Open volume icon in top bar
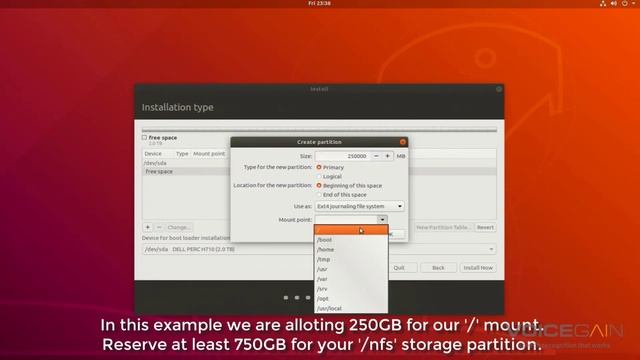Viewport: 640px width, 360px height. [614, 3]
